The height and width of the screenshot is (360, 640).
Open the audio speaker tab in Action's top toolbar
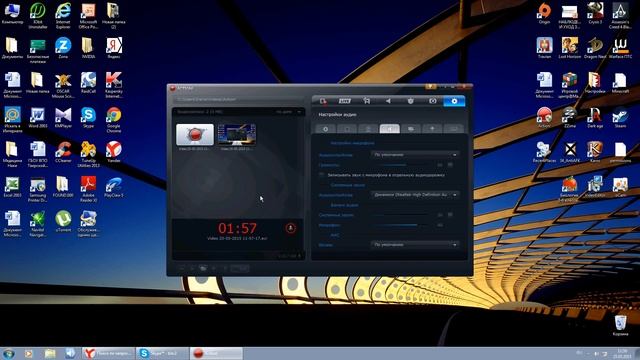click(x=389, y=101)
